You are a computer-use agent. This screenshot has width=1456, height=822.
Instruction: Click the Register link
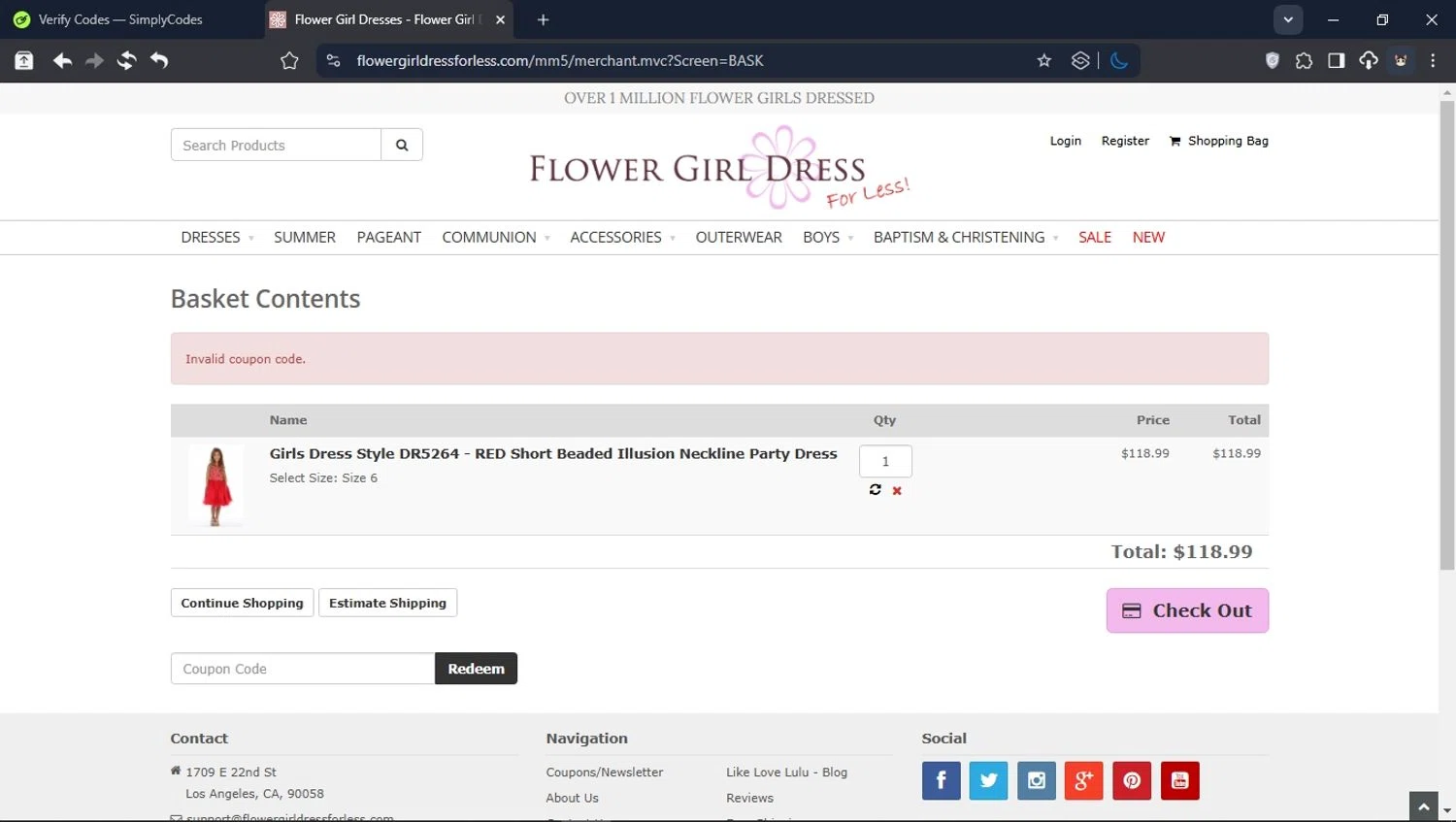pyautogui.click(x=1125, y=141)
